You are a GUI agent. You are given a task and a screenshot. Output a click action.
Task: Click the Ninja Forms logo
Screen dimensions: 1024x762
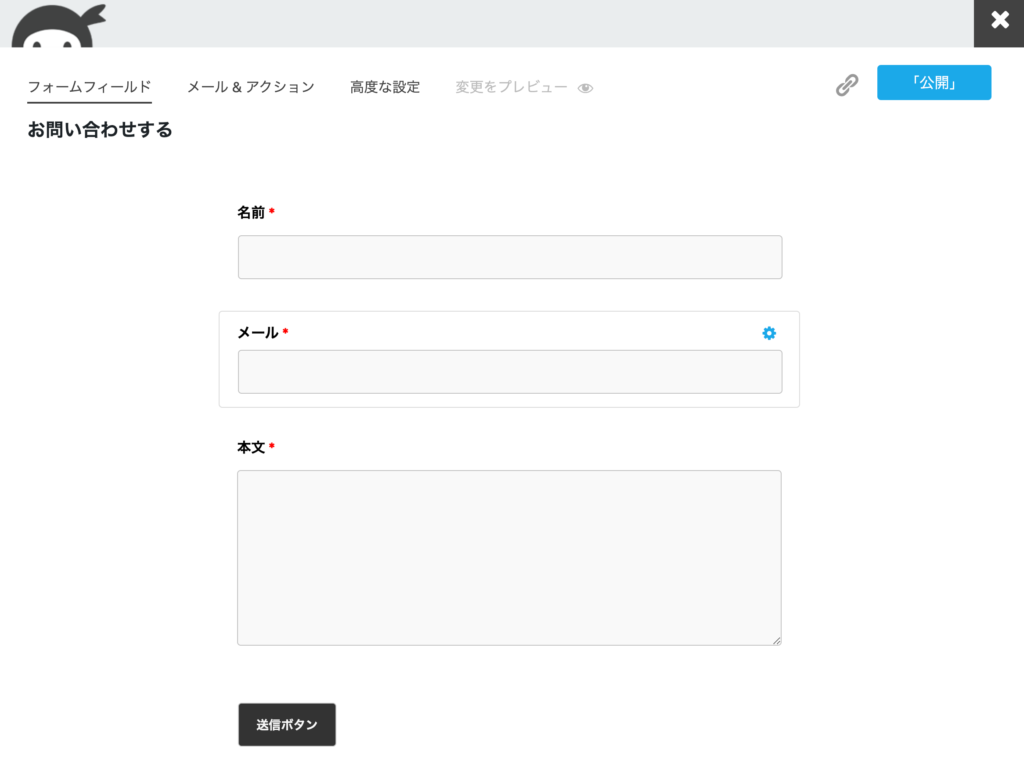click(57, 26)
